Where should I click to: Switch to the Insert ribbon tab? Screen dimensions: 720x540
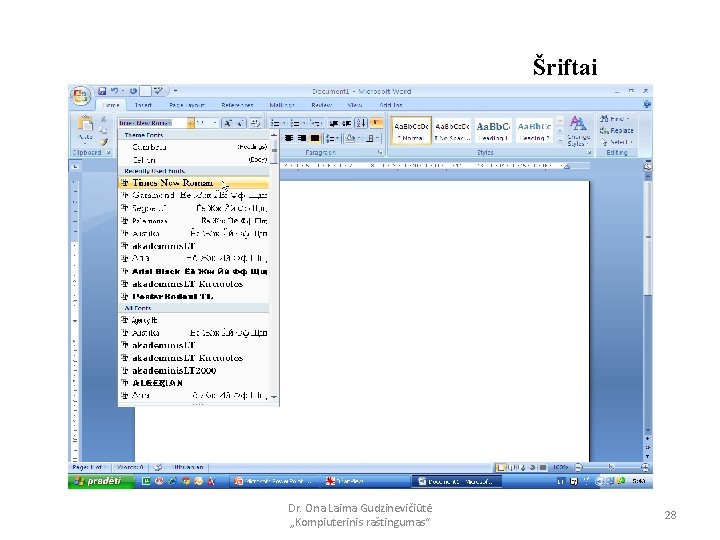click(x=143, y=105)
